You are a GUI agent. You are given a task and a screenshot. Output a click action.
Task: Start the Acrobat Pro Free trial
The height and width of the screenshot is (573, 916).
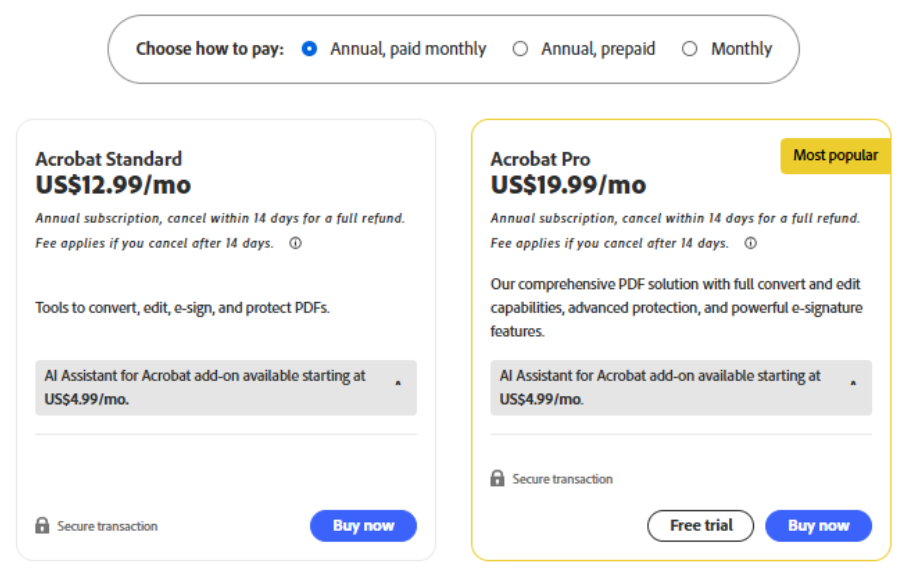pyautogui.click(x=700, y=526)
